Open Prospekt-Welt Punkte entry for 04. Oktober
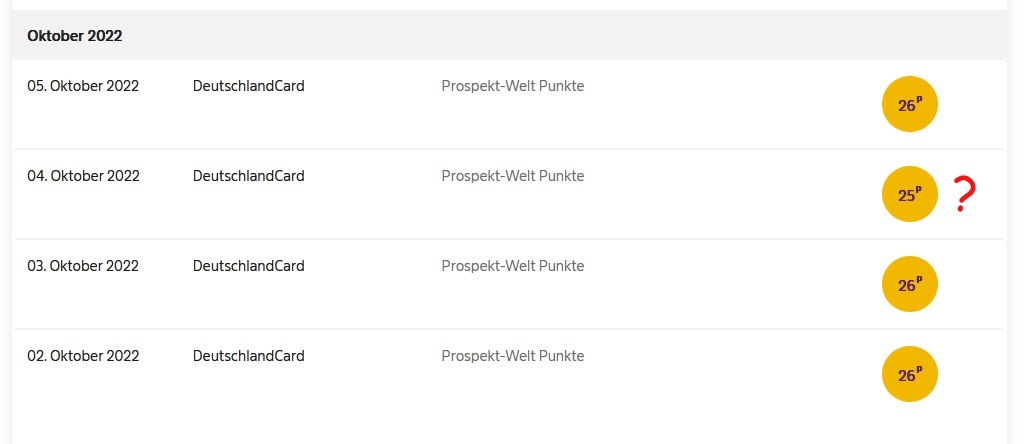Screen dimensions: 1029x444 point(513,176)
